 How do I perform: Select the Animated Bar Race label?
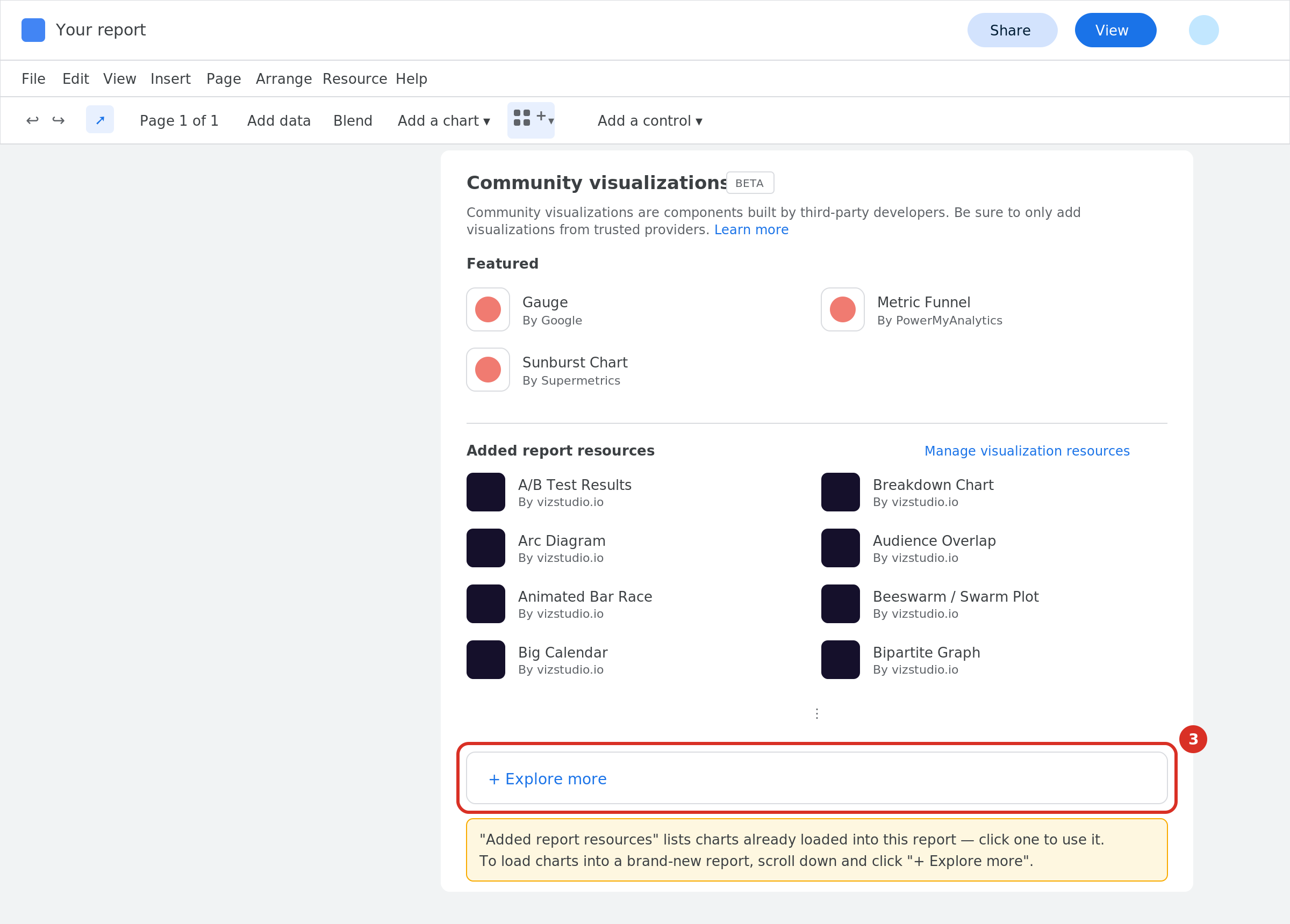point(585,596)
